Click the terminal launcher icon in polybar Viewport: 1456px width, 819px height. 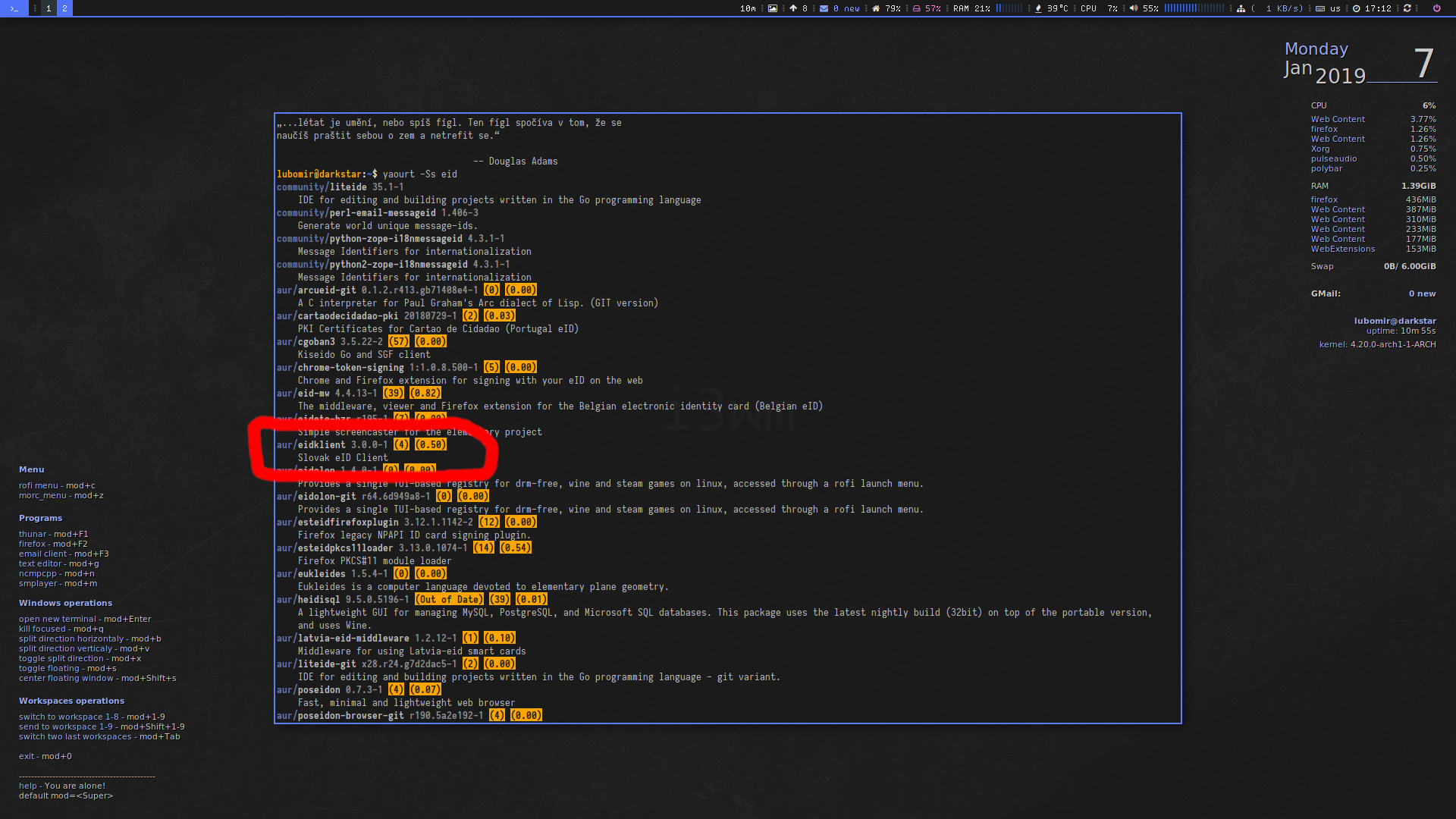[x=14, y=8]
